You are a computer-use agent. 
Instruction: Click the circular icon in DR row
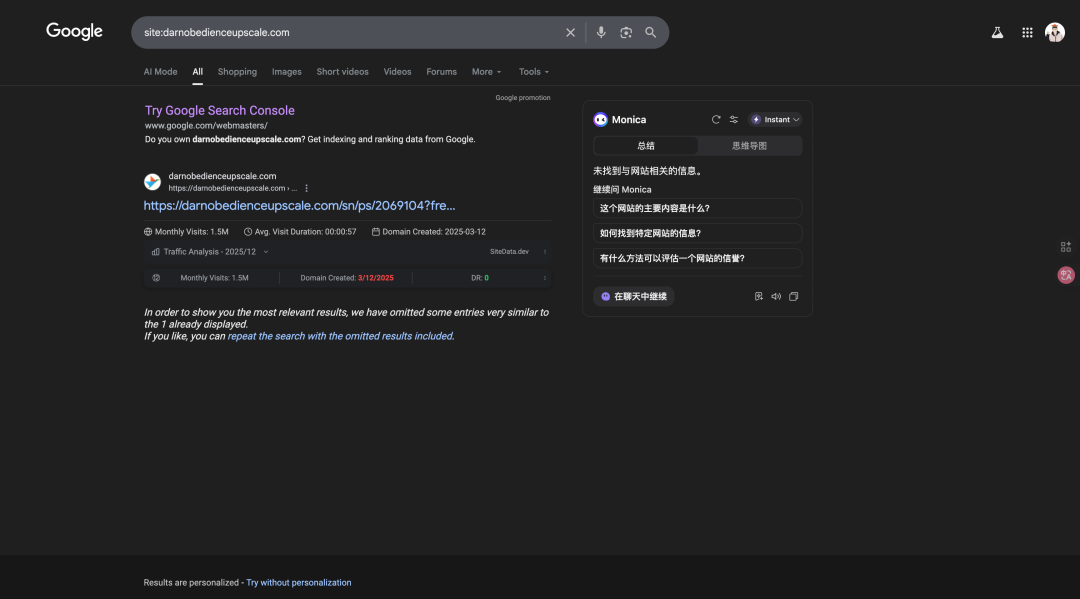(x=156, y=278)
